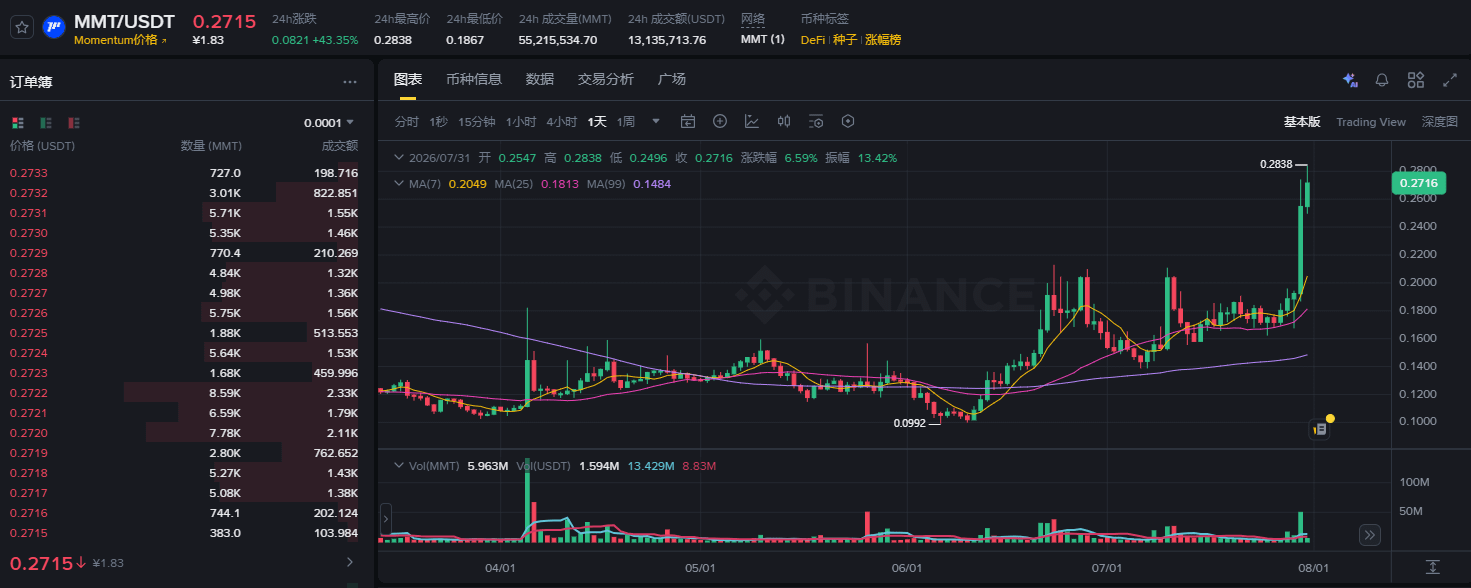Click the 0.0992 low price marker on chart

pyautogui.click(x=910, y=423)
